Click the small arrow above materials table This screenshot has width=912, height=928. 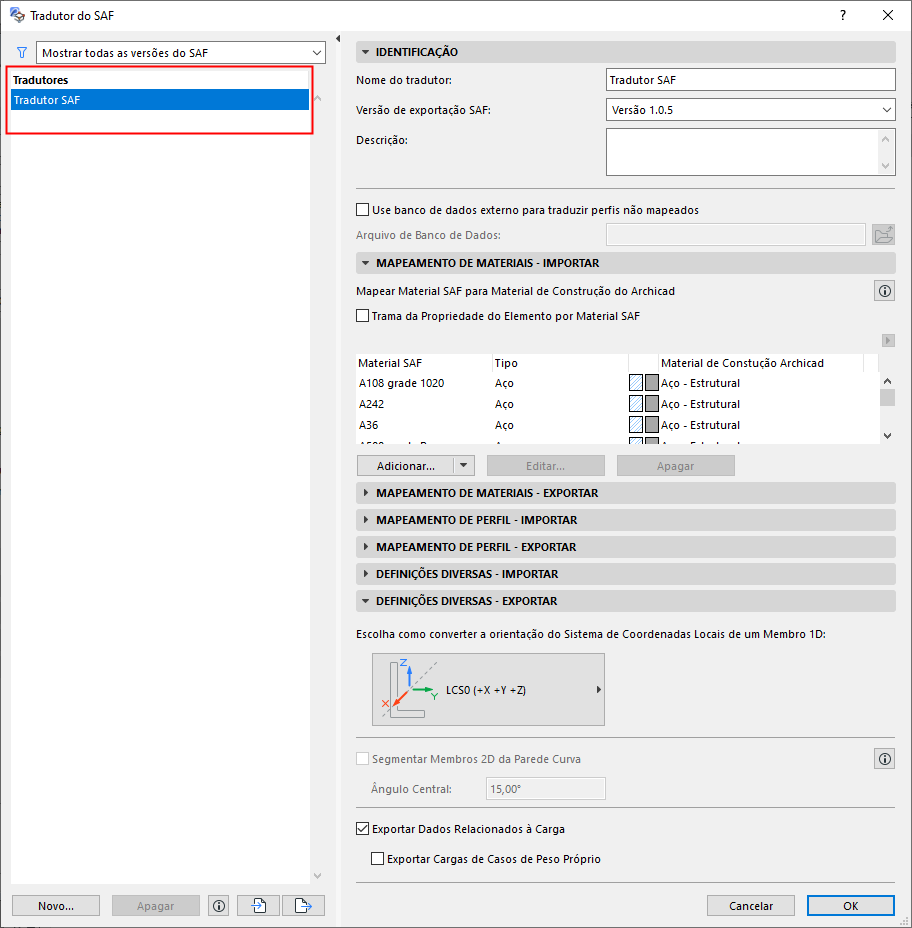pyautogui.click(x=888, y=340)
